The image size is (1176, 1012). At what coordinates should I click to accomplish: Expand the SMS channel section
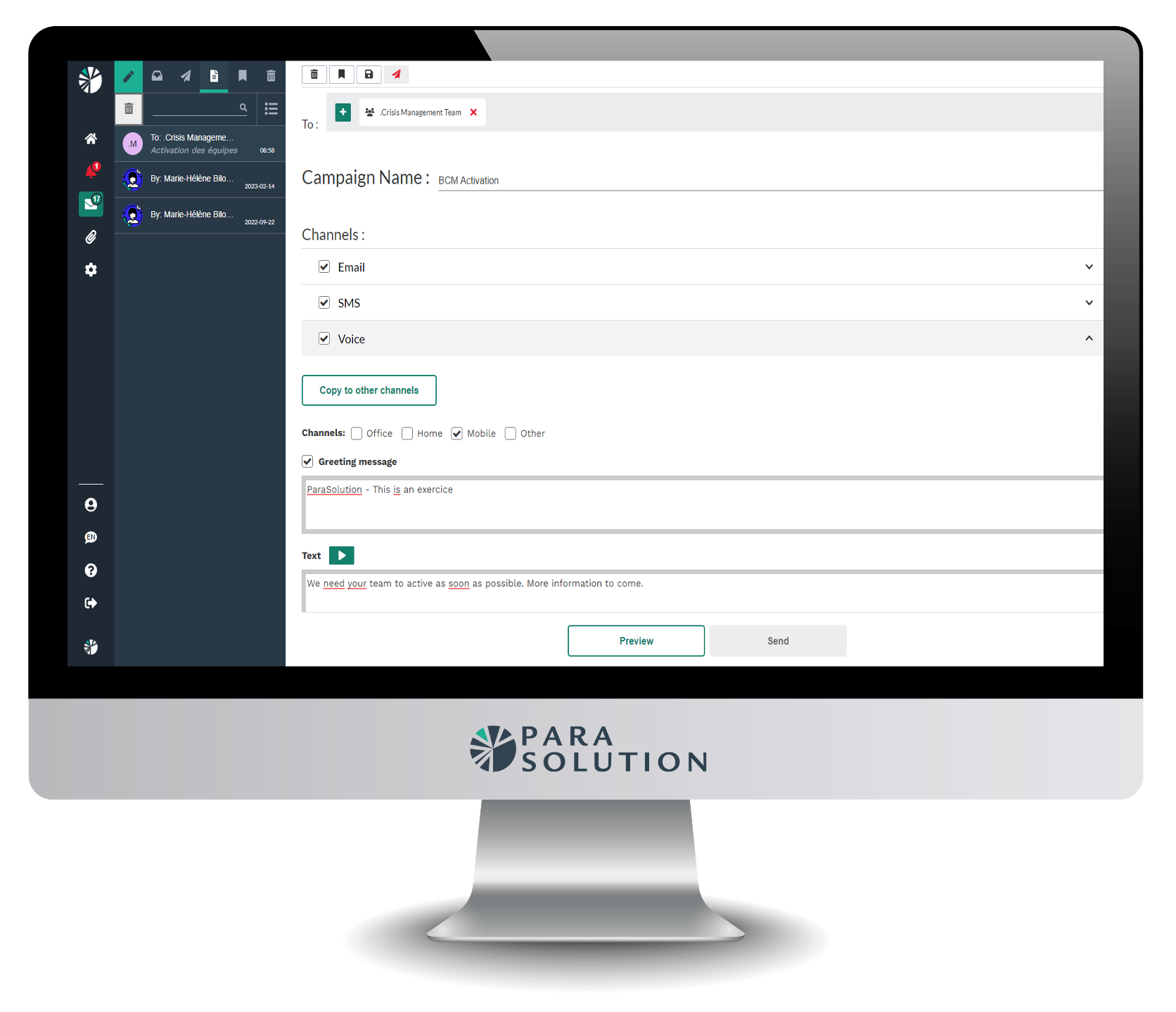tap(1089, 302)
